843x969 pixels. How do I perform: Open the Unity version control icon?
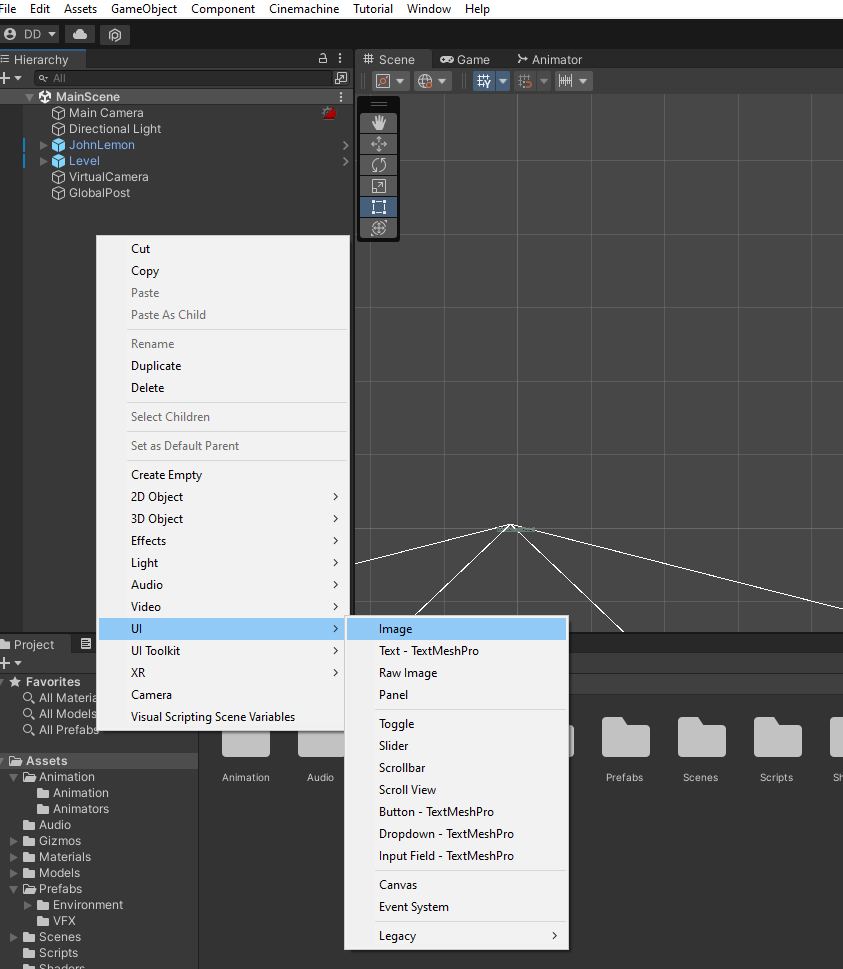(x=114, y=35)
